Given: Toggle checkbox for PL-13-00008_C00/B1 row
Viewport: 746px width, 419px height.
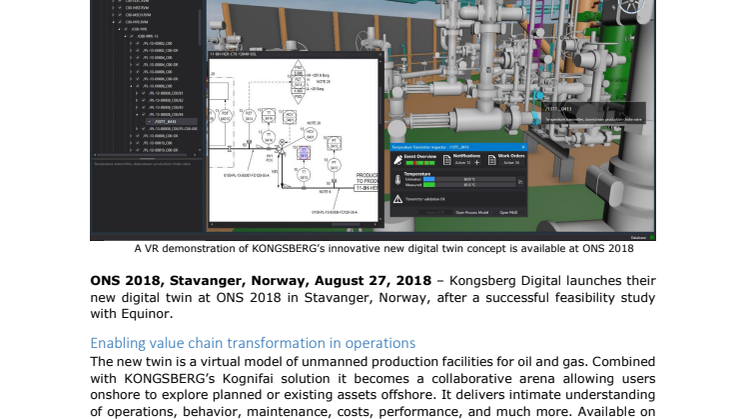Looking at the screenshot, I should pos(143,93).
